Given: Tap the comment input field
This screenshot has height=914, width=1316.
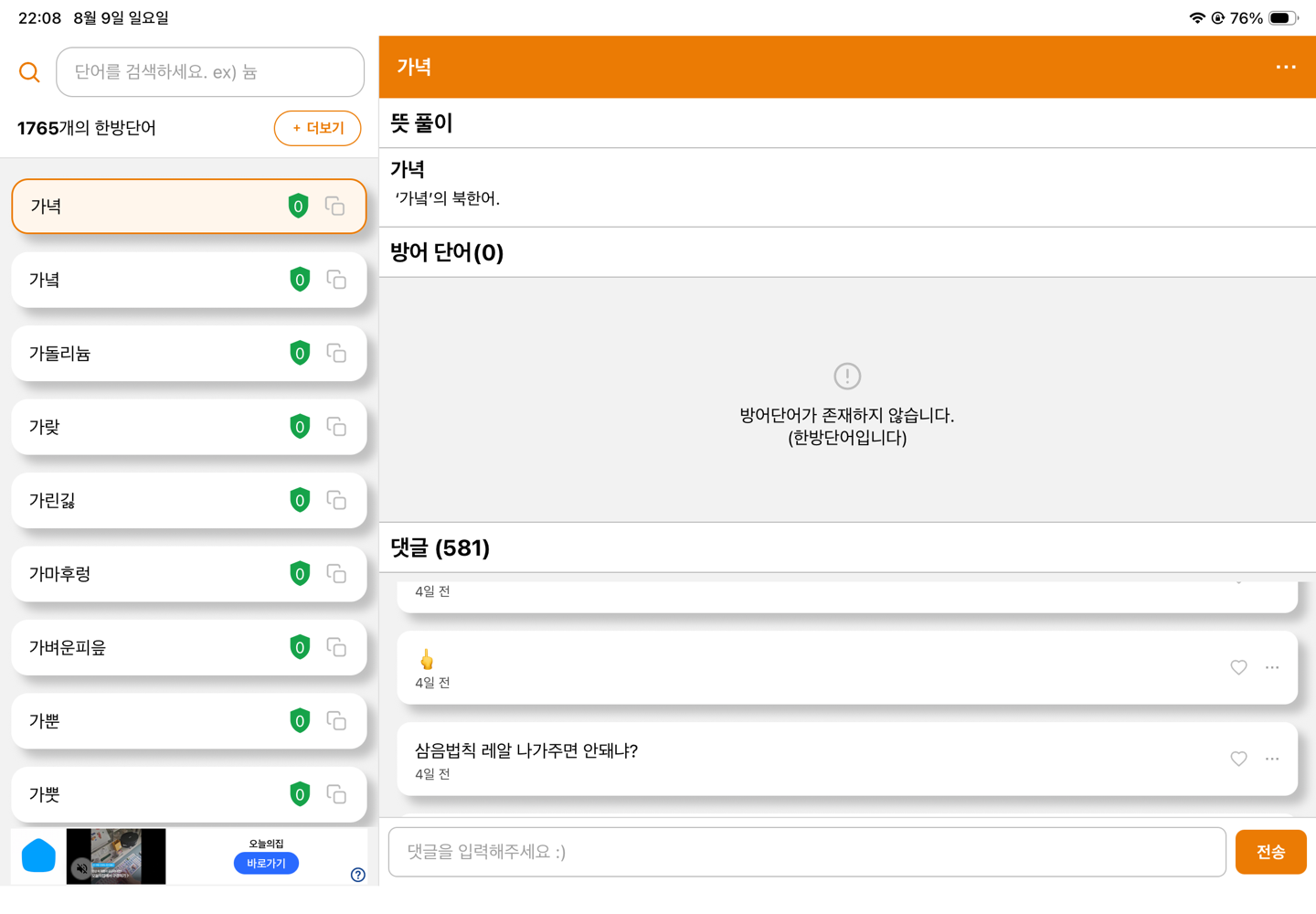Looking at the screenshot, I should pos(807,852).
